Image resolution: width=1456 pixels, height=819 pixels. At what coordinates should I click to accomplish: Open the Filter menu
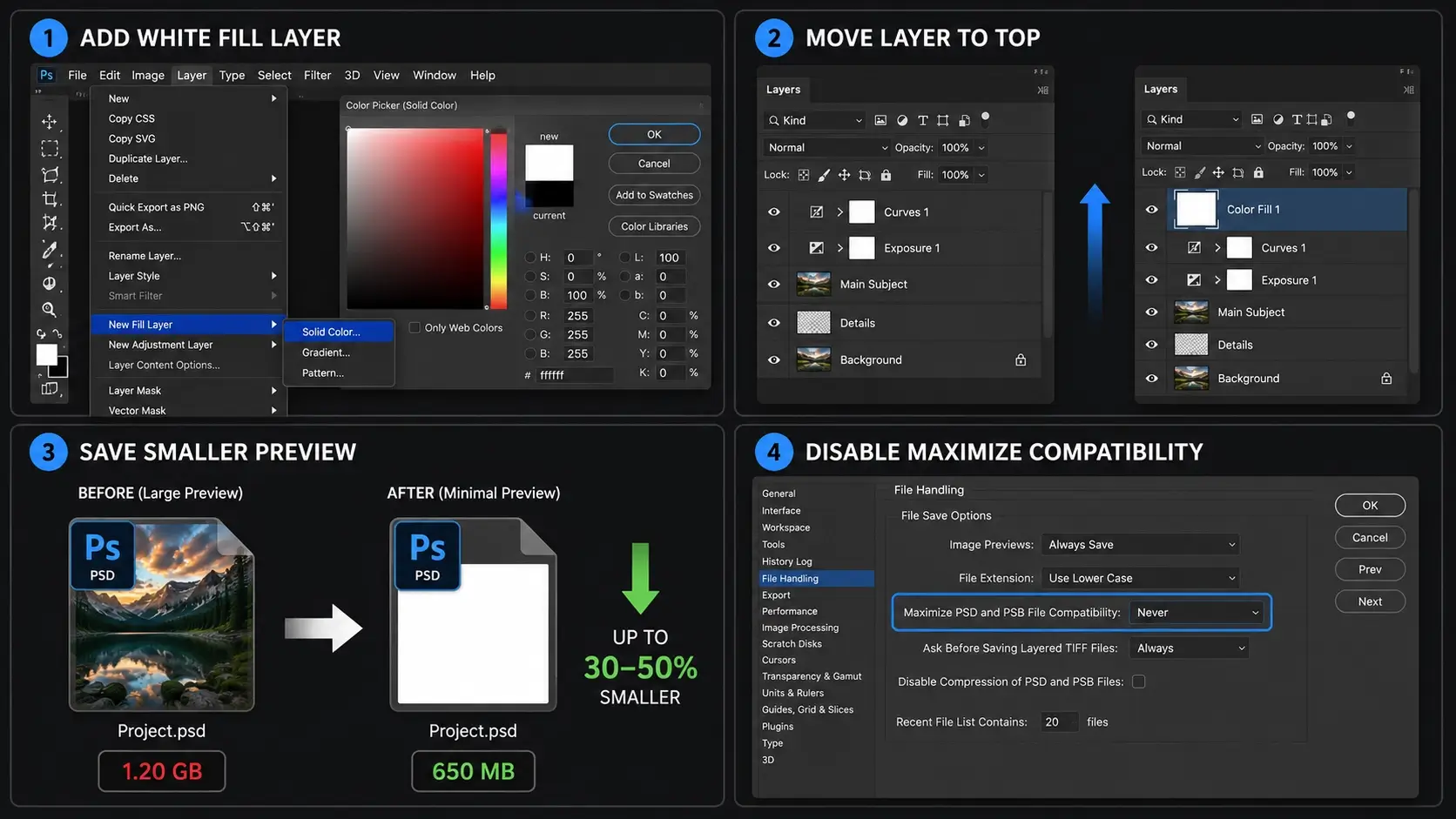click(317, 75)
